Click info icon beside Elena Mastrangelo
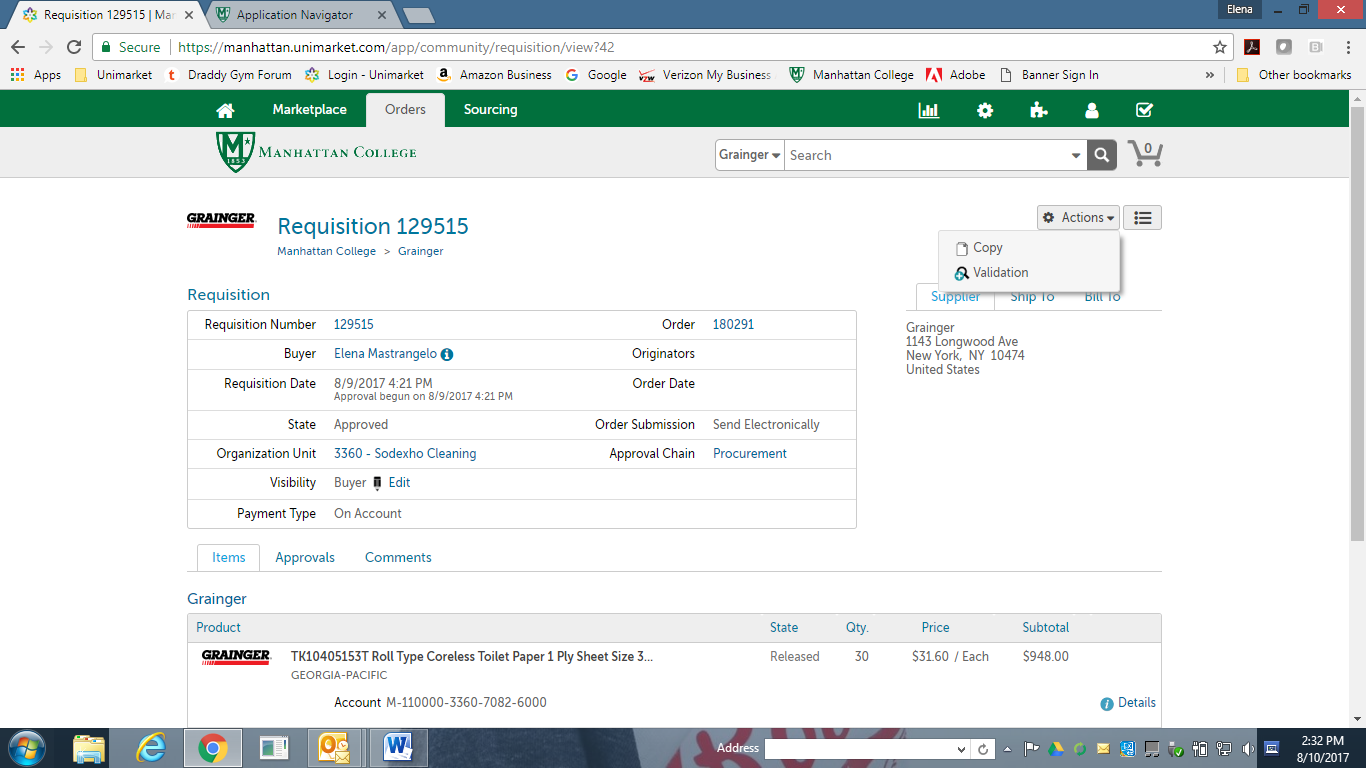The image size is (1366, 768). [447, 354]
